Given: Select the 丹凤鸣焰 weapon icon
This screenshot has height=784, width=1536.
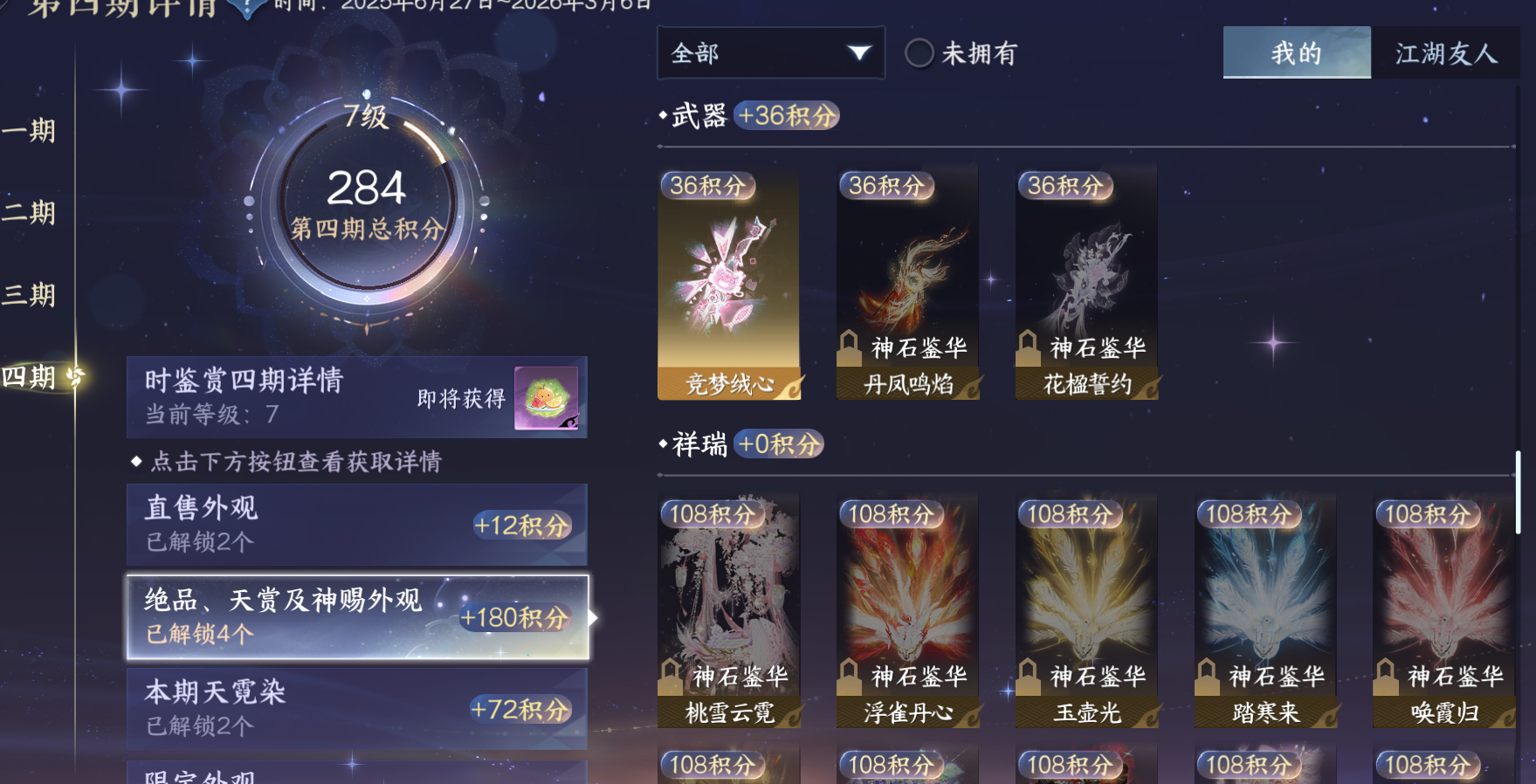Looking at the screenshot, I should [908, 284].
